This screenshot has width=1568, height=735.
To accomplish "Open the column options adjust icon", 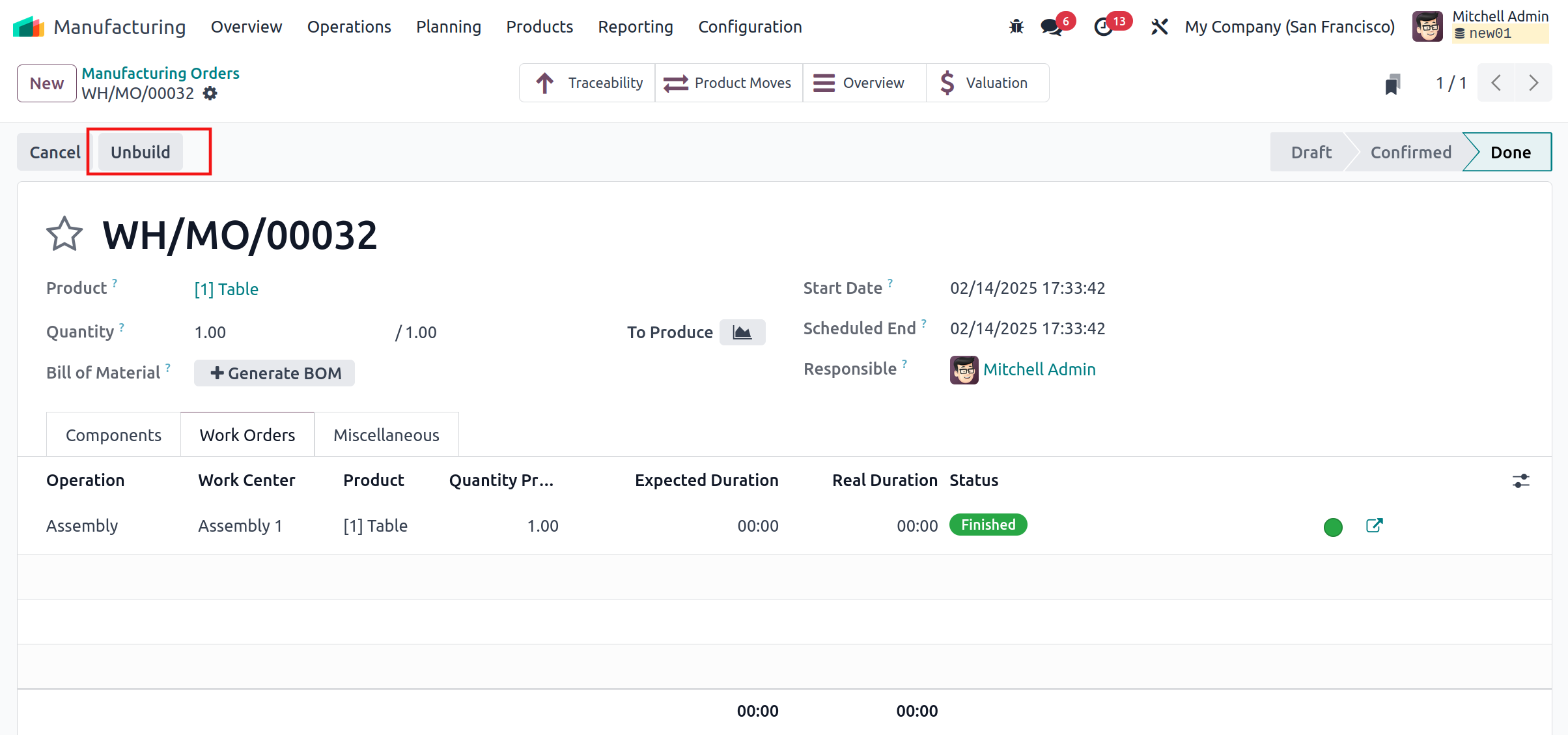I will pyautogui.click(x=1520, y=481).
